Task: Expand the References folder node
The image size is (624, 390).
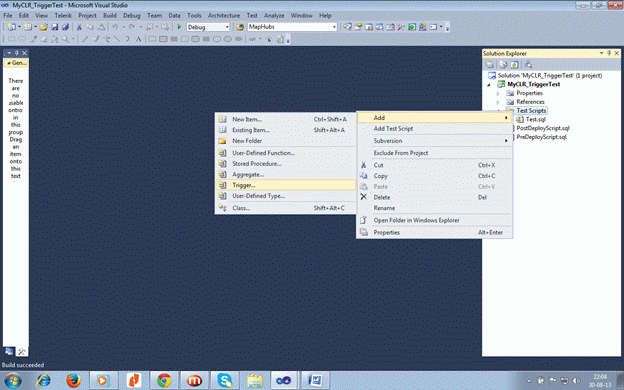Action: tap(498, 102)
